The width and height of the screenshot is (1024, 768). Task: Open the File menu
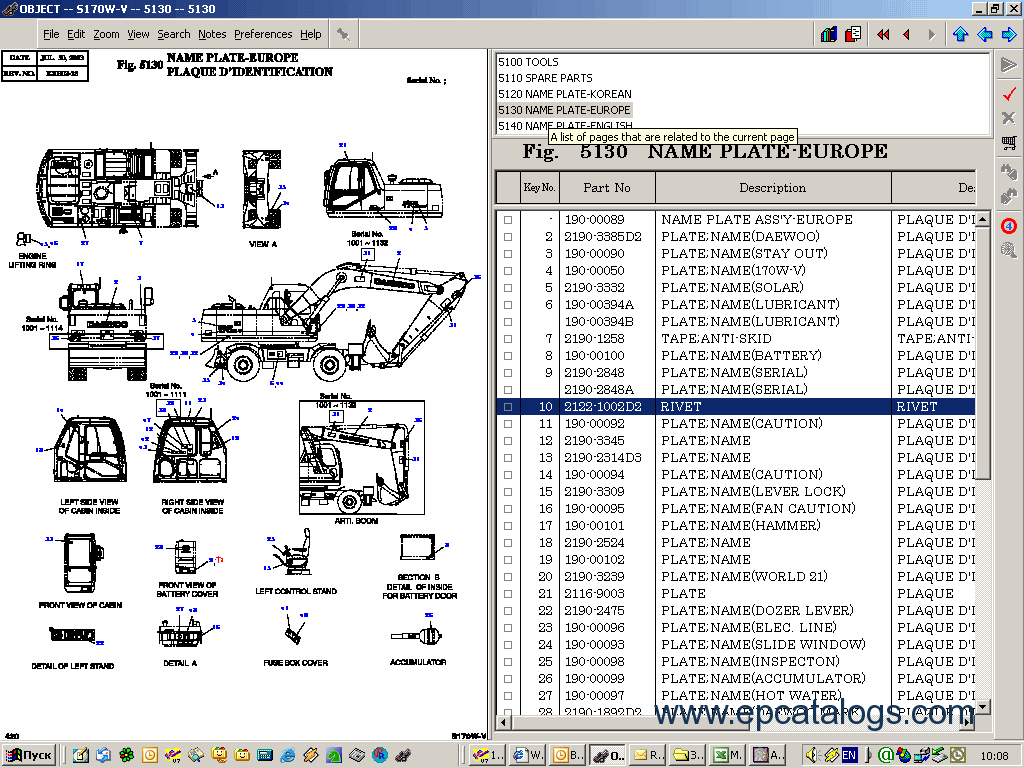click(x=51, y=34)
